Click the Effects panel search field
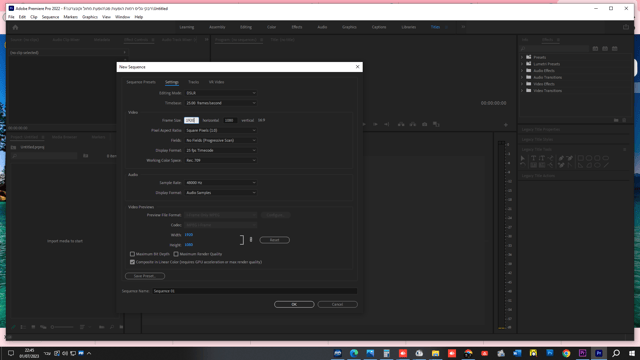 click(x=555, y=49)
